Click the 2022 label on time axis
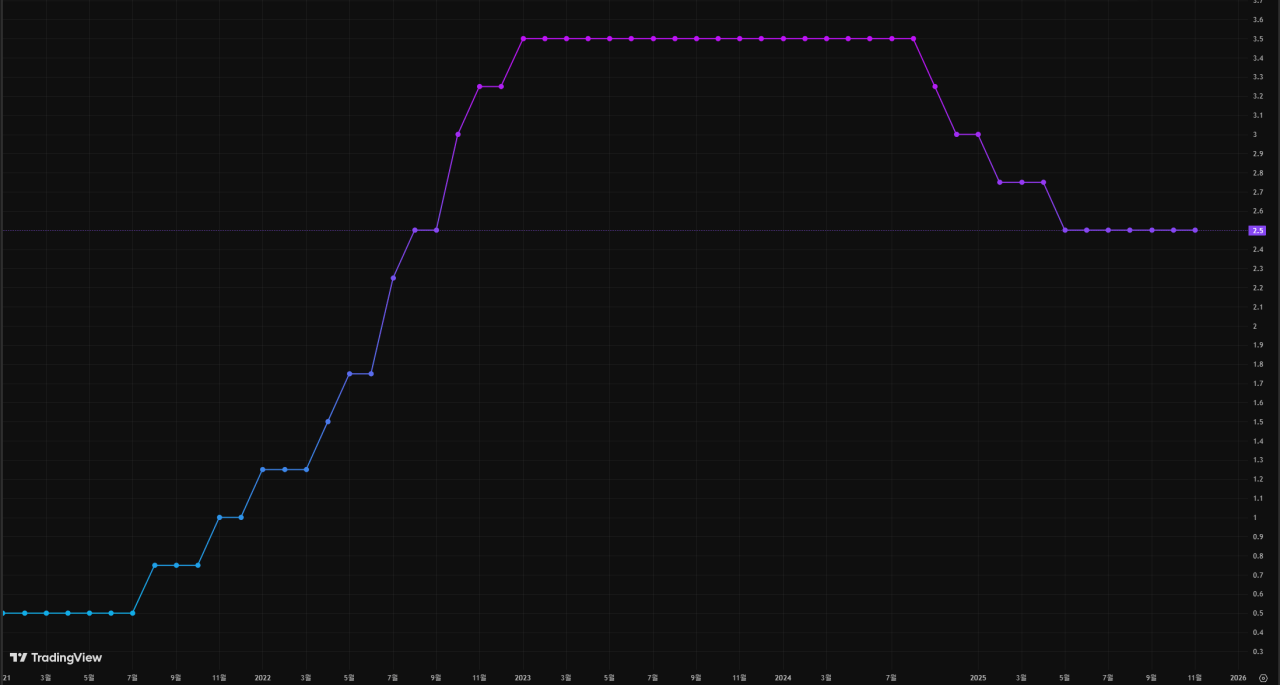Image resolution: width=1280 pixels, height=685 pixels. click(x=263, y=677)
